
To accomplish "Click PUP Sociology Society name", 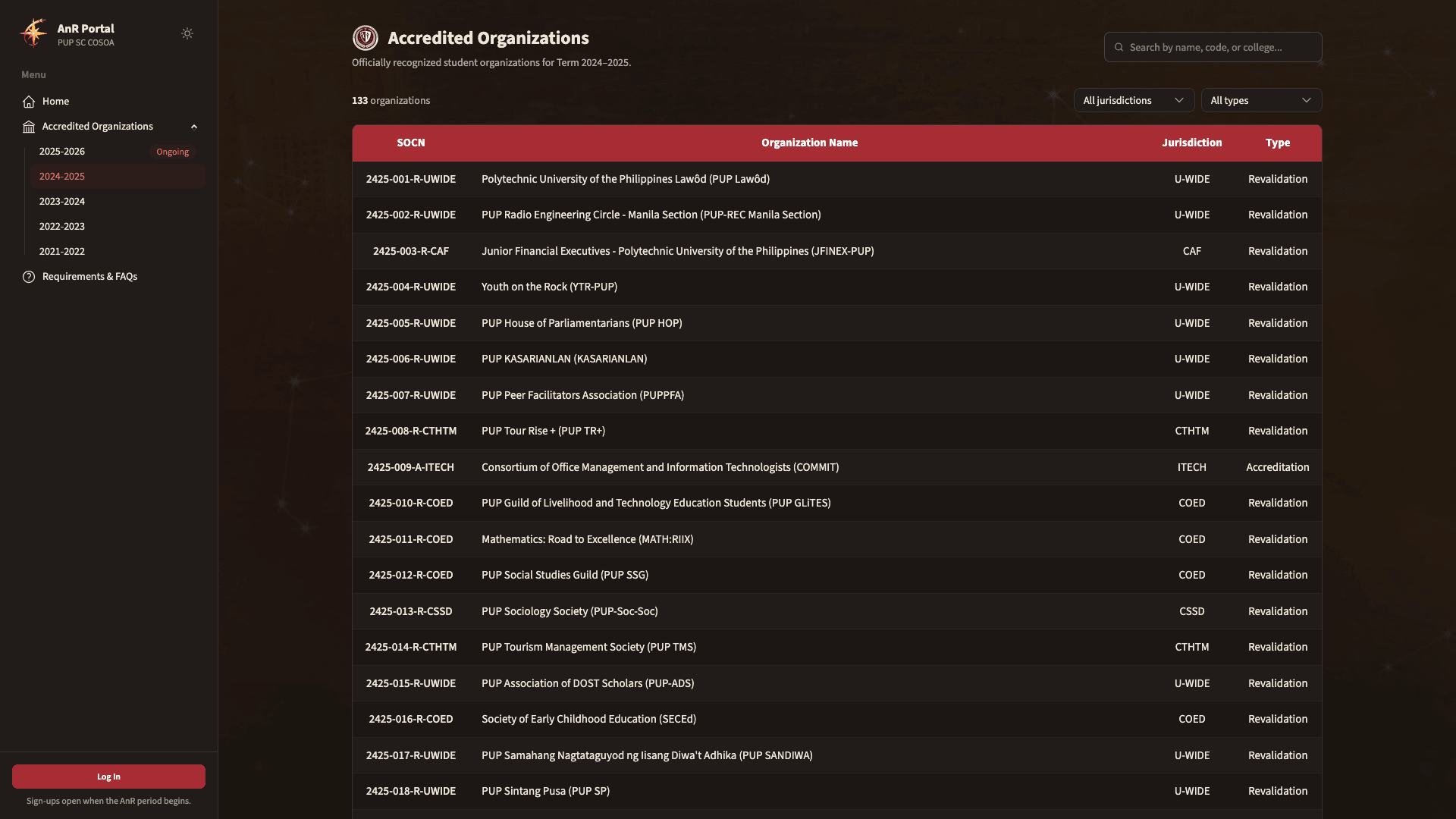I will [x=570, y=611].
